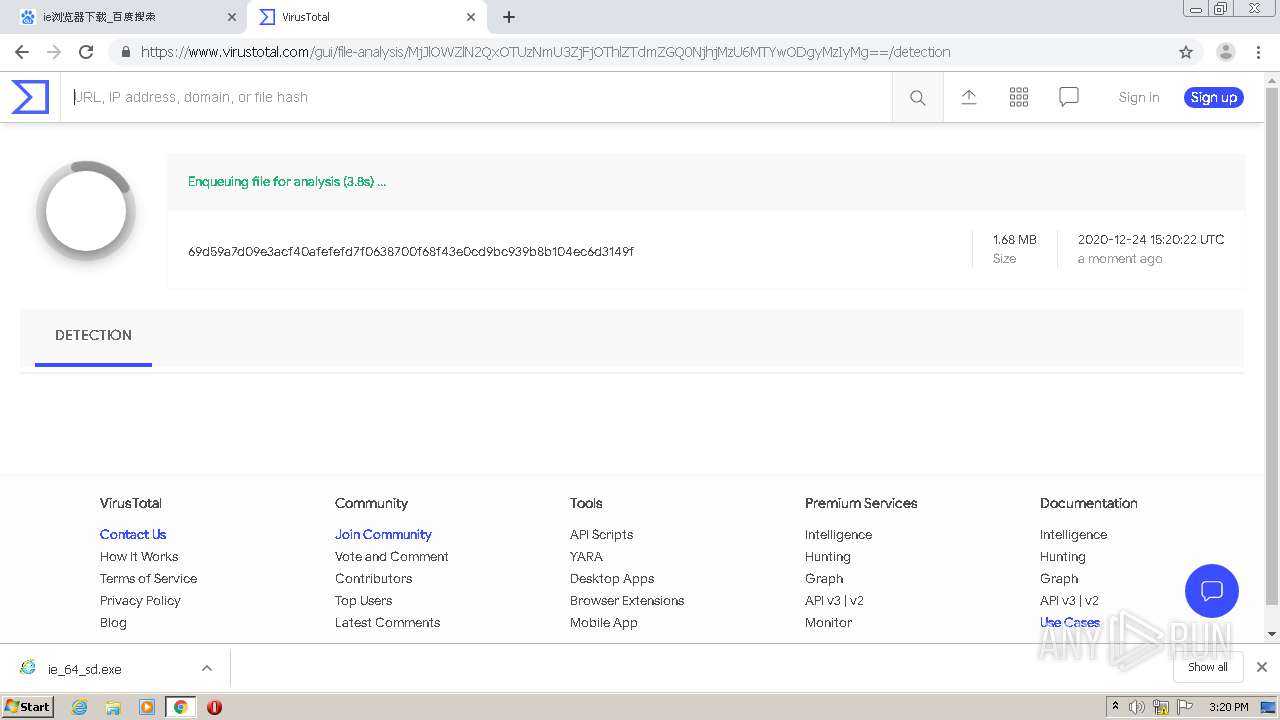Click the red Opera-style taskbar icon
The image size is (1280, 720).
214,707
